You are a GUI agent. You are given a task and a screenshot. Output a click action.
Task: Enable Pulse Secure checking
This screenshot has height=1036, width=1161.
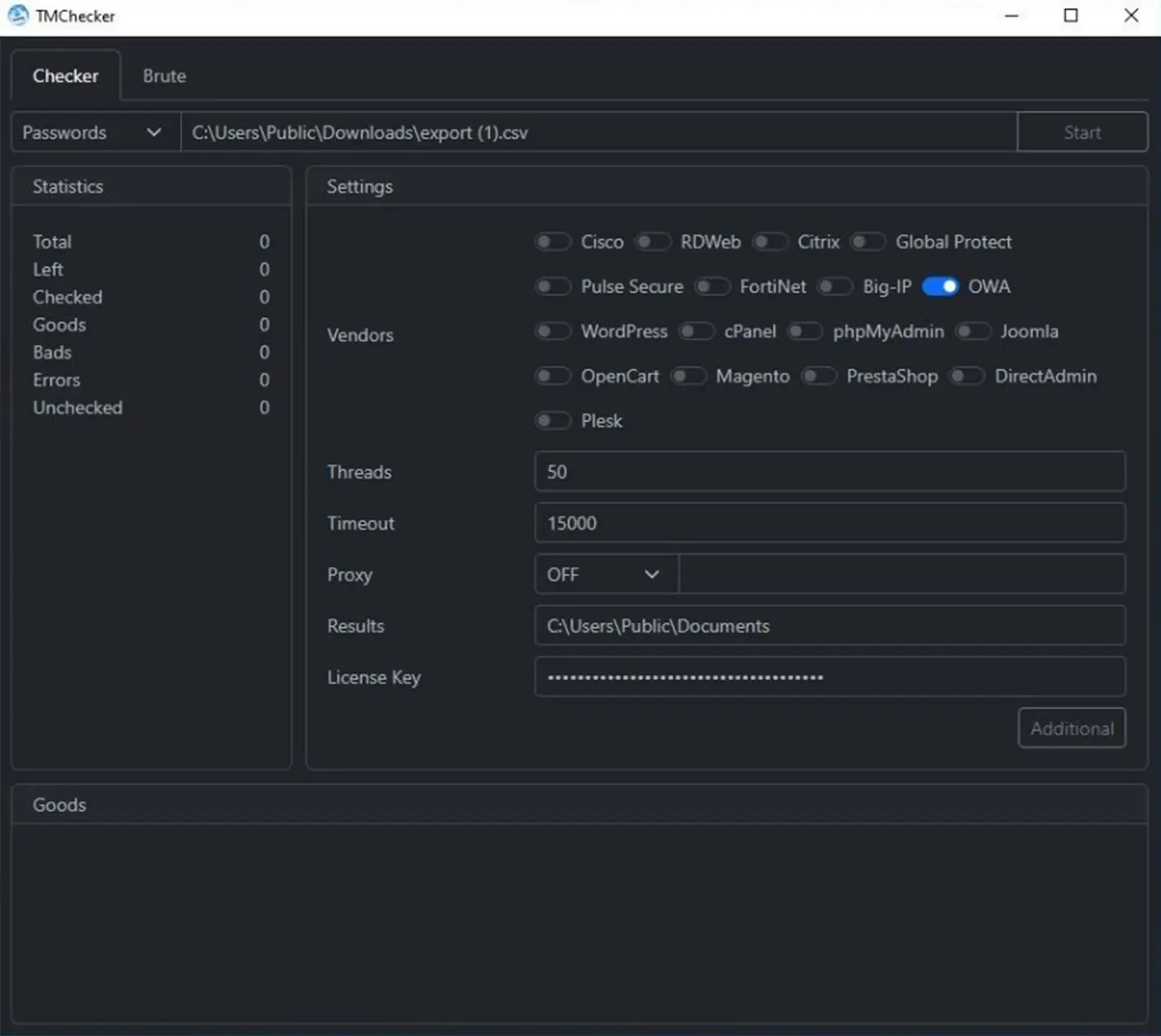(x=553, y=286)
